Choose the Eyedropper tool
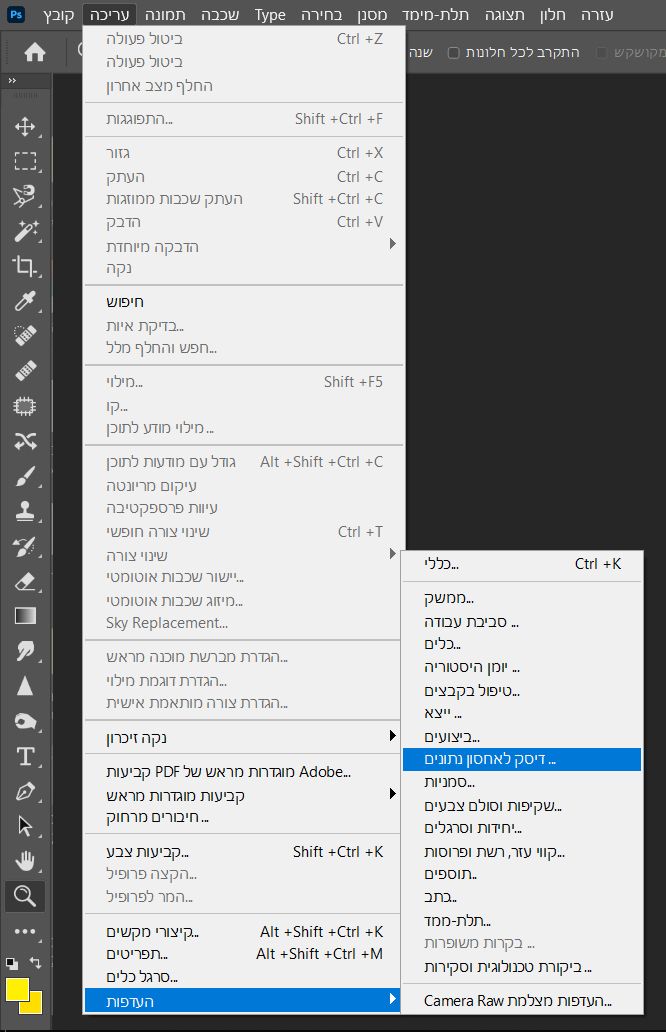This screenshot has height=1032, width=666. [x=25, y=301]
